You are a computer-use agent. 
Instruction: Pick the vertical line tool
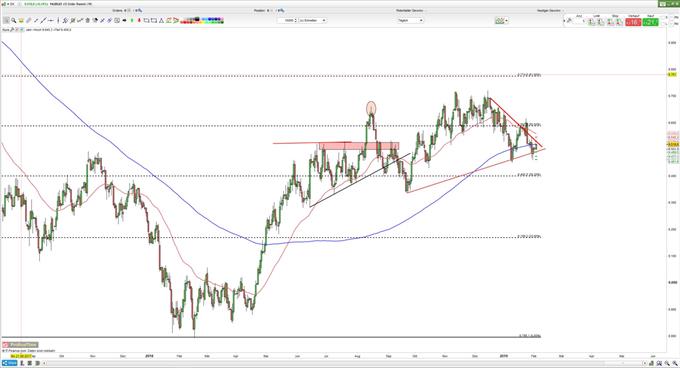pos(58,20)
